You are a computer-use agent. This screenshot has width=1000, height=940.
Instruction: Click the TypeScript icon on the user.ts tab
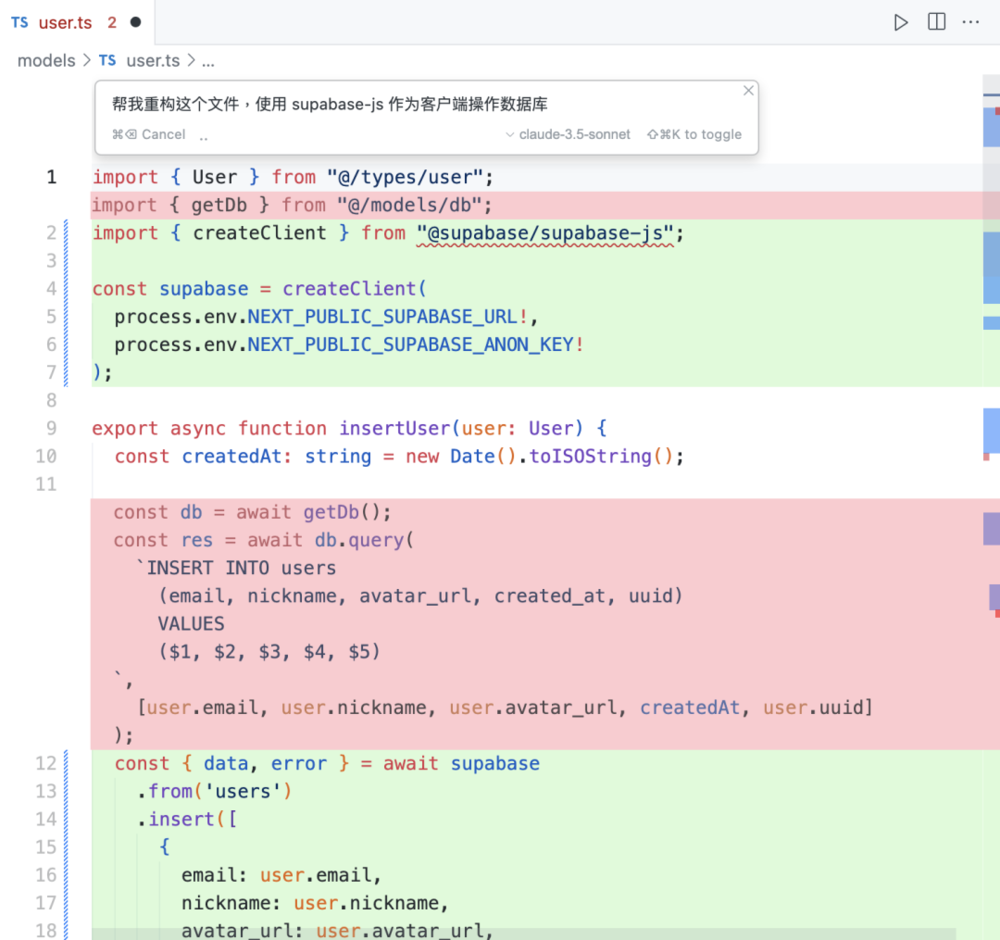[x=20, y=22]
